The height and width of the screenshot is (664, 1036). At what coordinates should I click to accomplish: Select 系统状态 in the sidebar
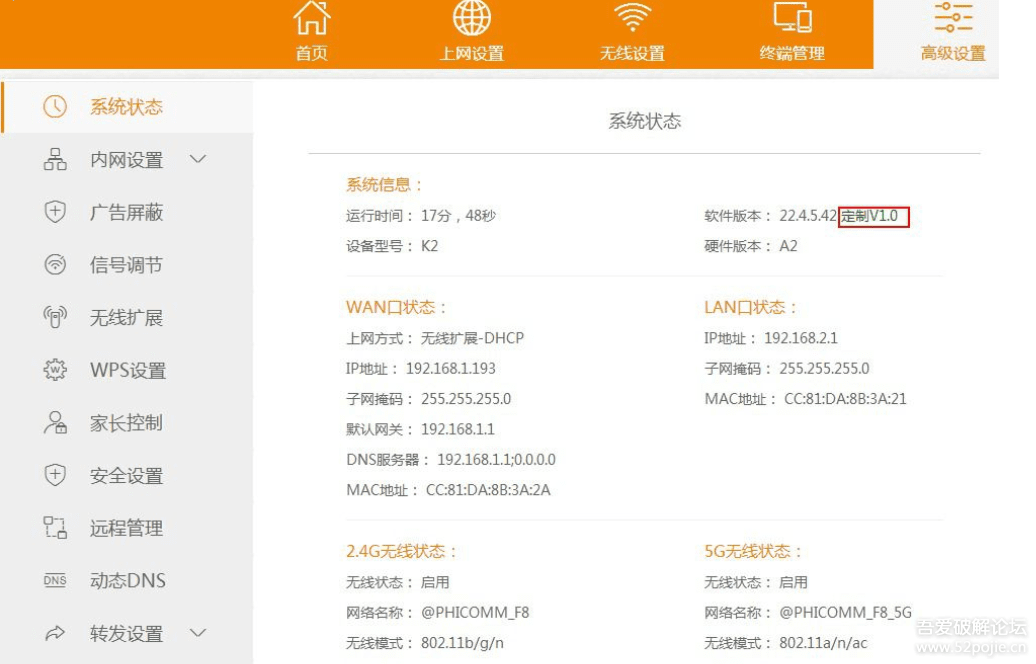click(126, 107)
